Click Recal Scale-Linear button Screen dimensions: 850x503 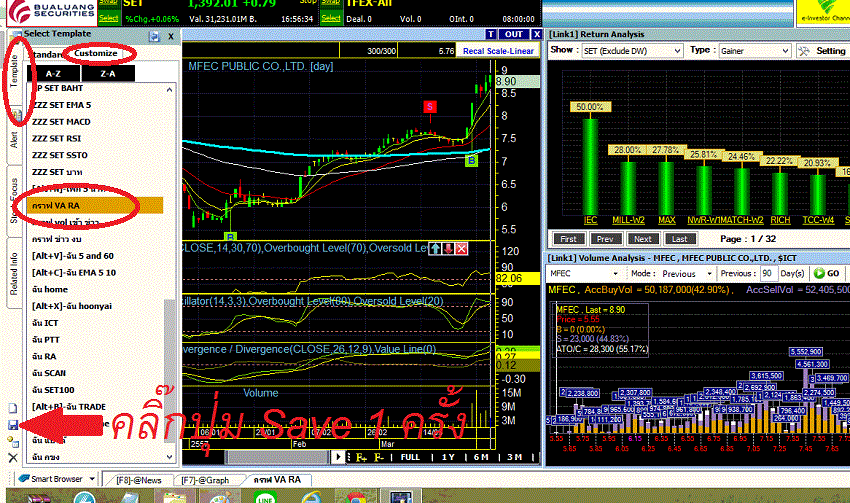click(498, 51)
